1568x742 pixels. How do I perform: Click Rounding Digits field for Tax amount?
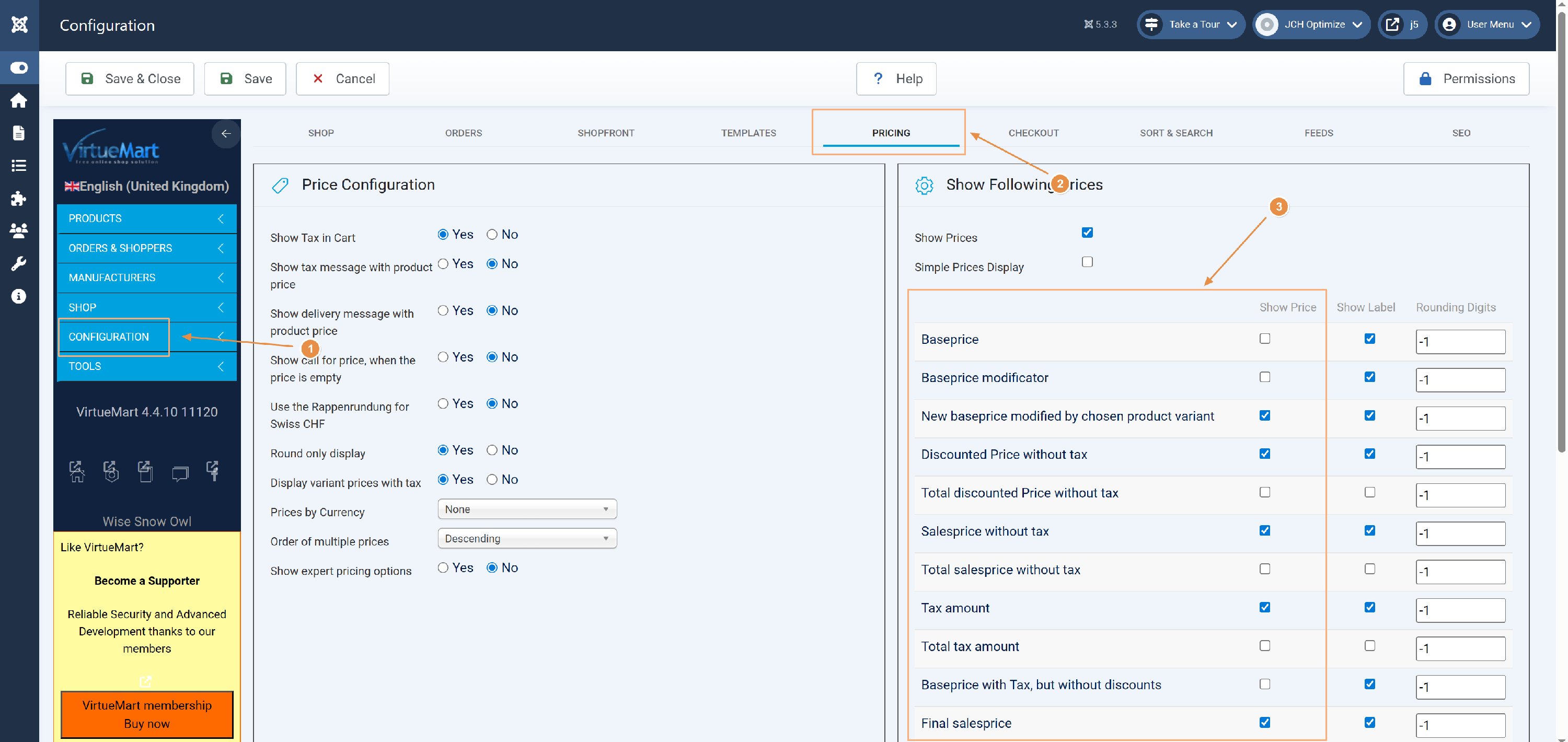[1460, 610]
